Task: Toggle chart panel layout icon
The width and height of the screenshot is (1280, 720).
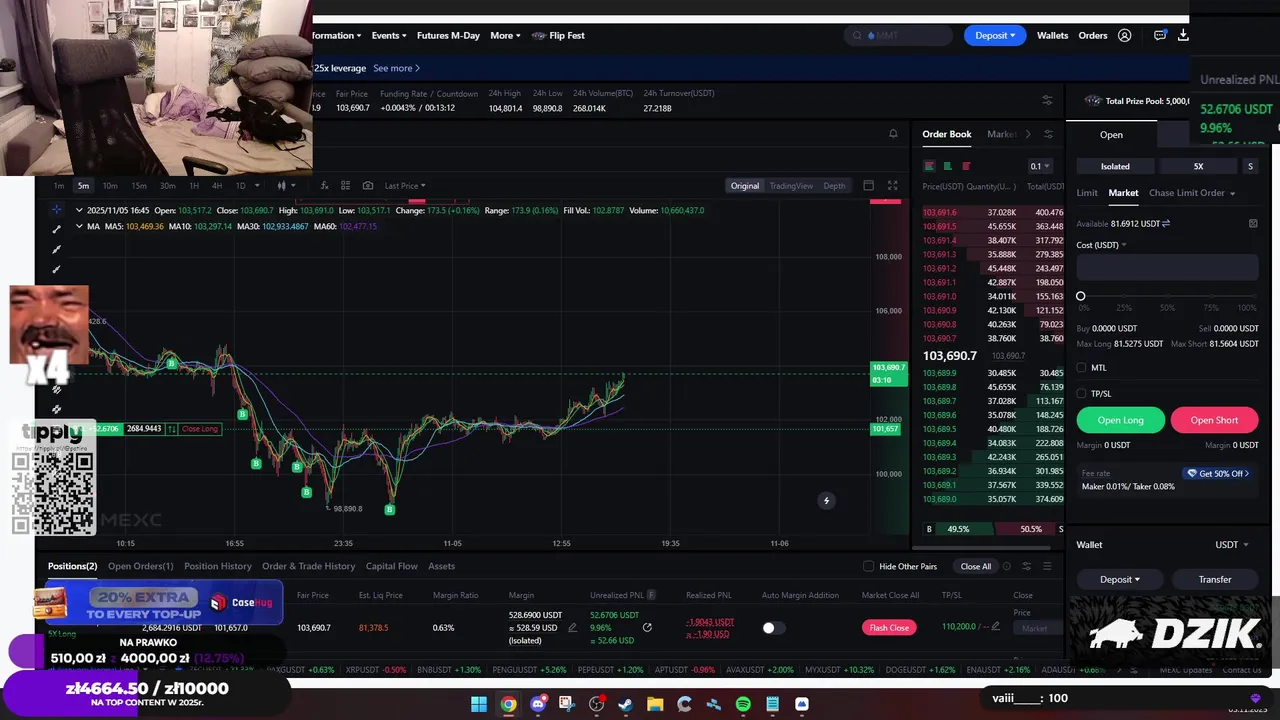Action: click(868, 185)
